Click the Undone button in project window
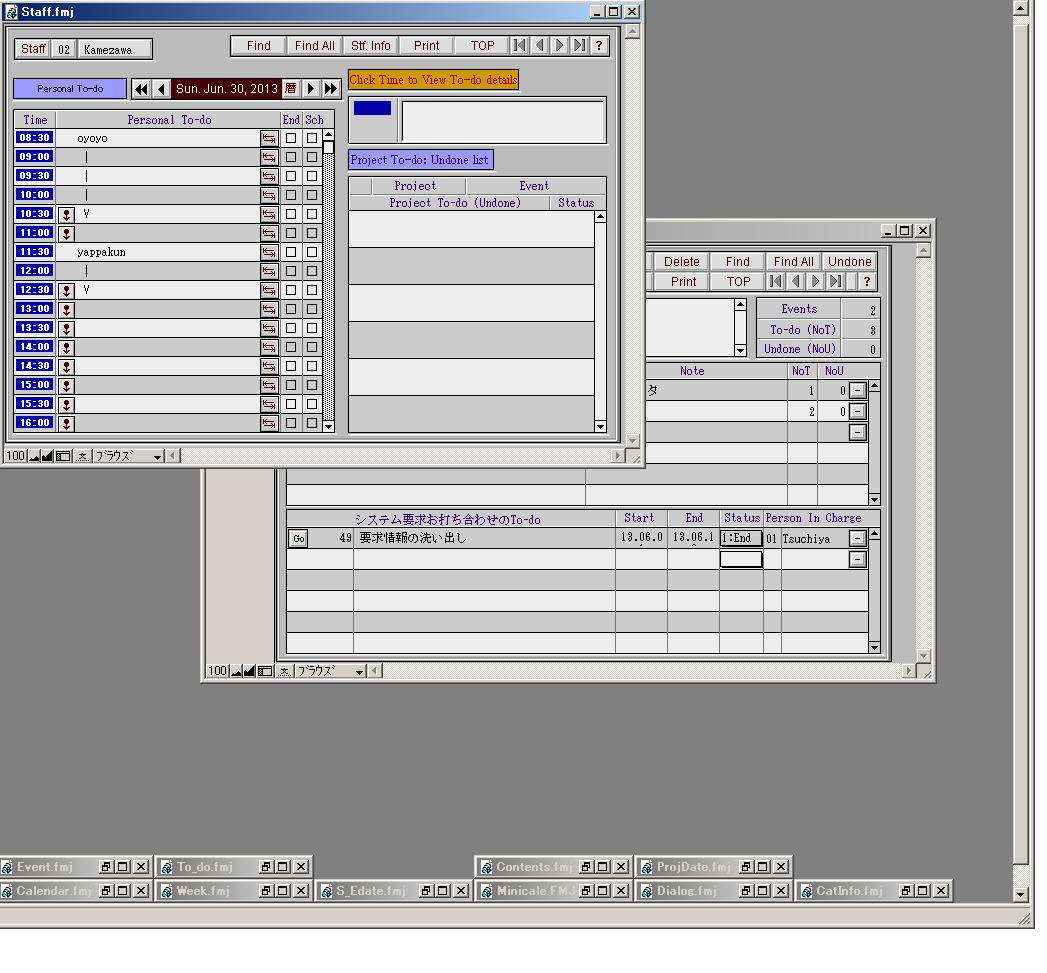The height and width of the screenshot is (973, 1047). coord(849,262)
